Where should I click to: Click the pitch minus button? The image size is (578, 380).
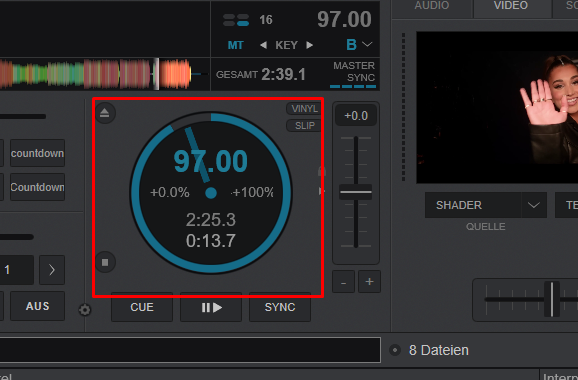pos(343,282)
